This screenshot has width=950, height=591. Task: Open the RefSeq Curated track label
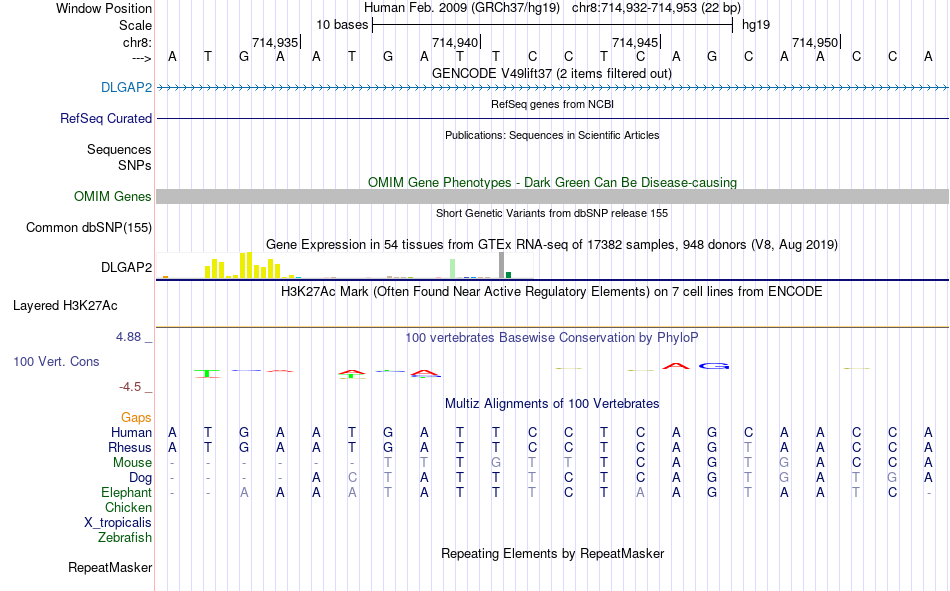(x=106, y=118)
